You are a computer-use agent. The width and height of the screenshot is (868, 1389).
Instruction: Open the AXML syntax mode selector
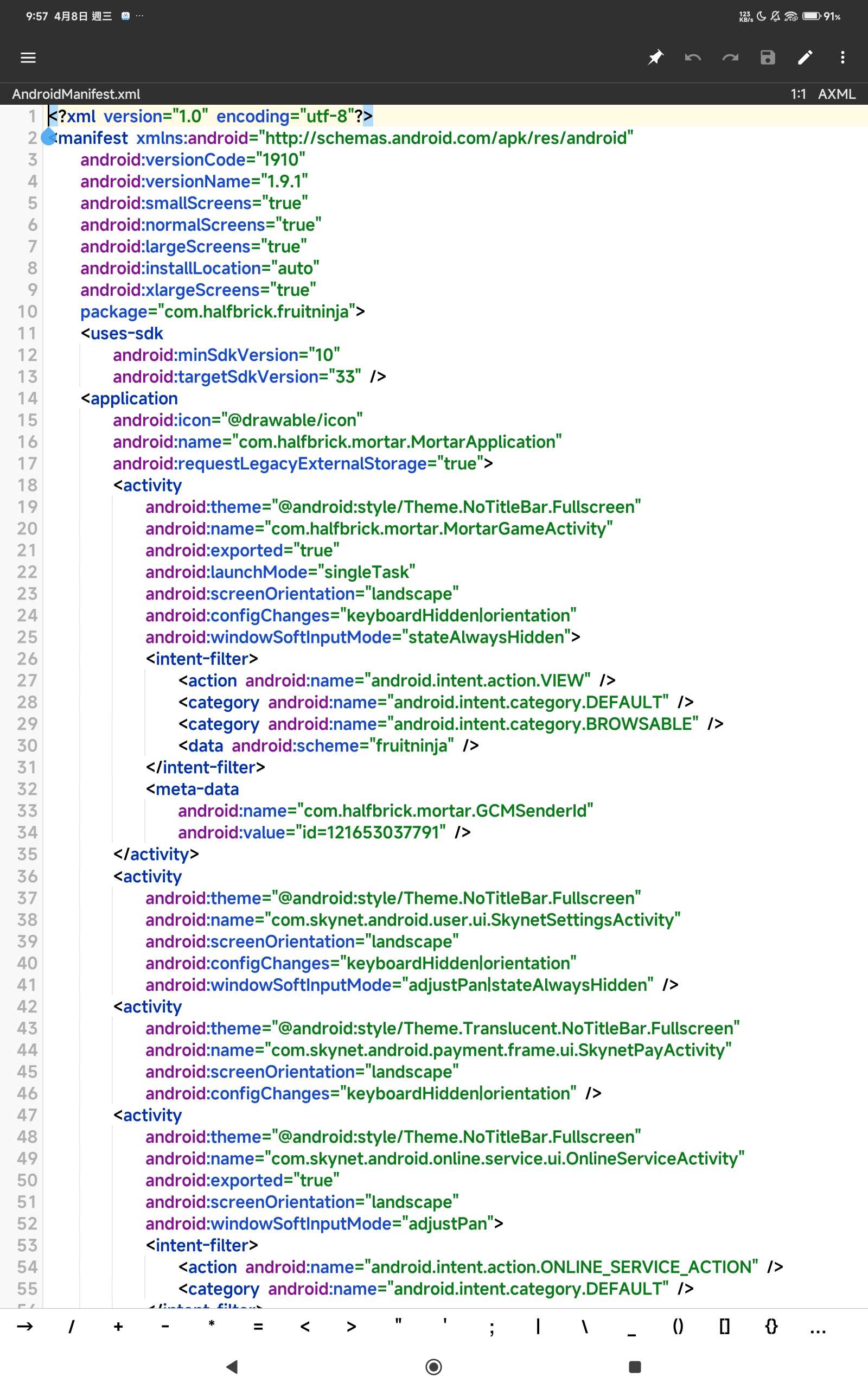pyautogui.click(x=837, y=94)
